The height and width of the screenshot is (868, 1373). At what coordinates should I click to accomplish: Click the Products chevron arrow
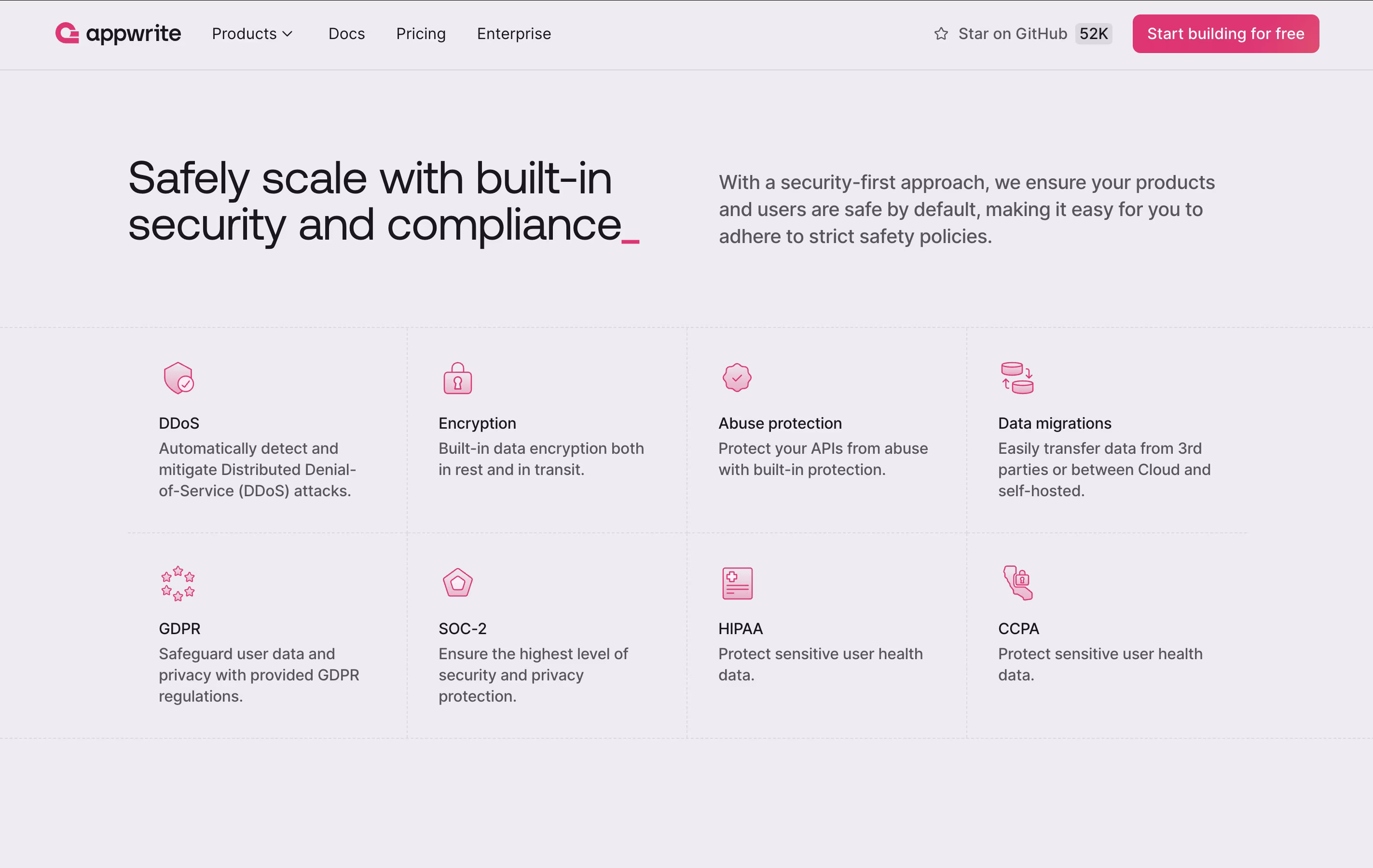coord(288,34)
